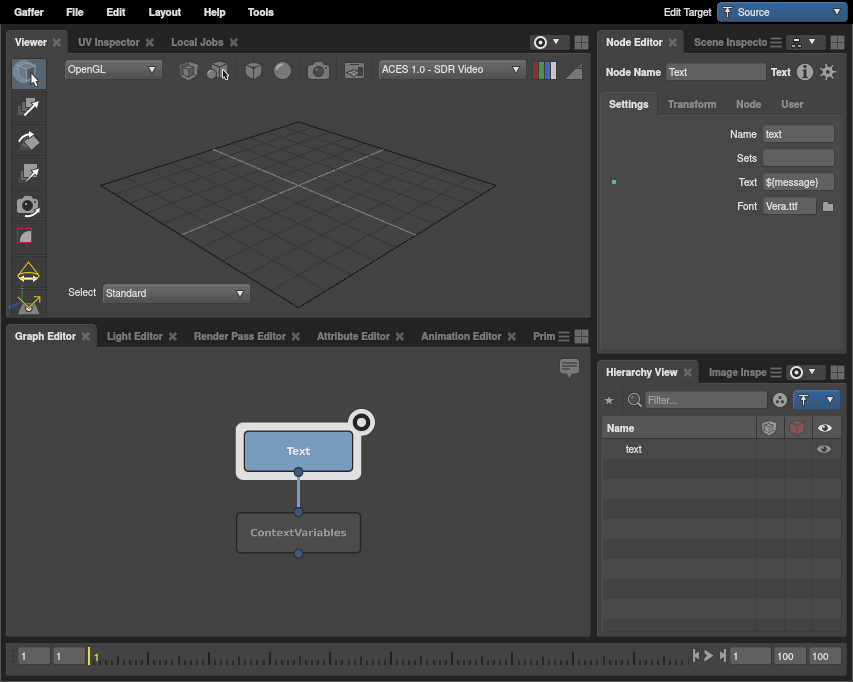The height and width of the screenshot is (682, 853).
Task: Open Node Editor gear settings icon
Action: 828,72
